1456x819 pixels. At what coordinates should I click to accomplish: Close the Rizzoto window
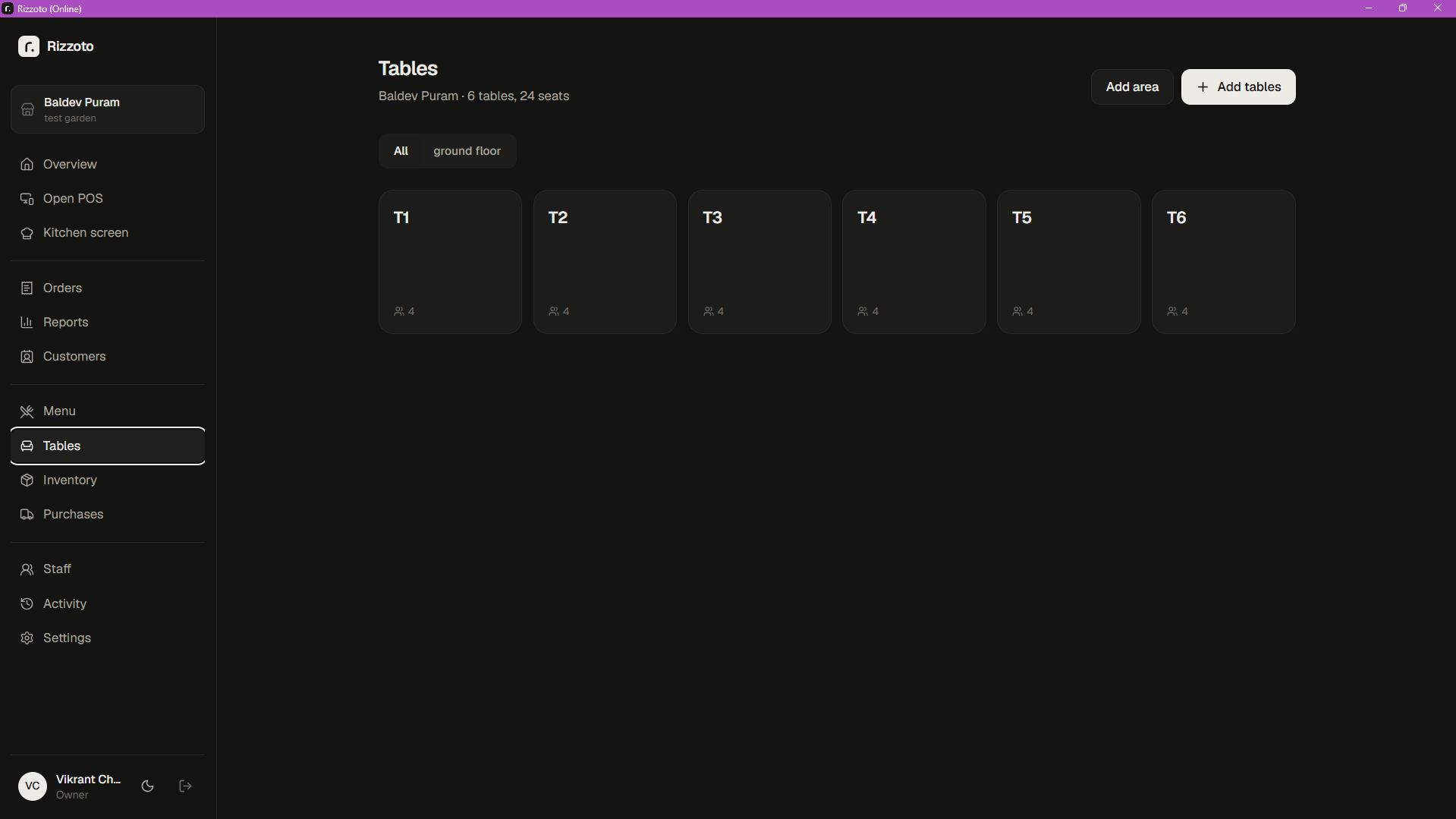[1438, 8]
